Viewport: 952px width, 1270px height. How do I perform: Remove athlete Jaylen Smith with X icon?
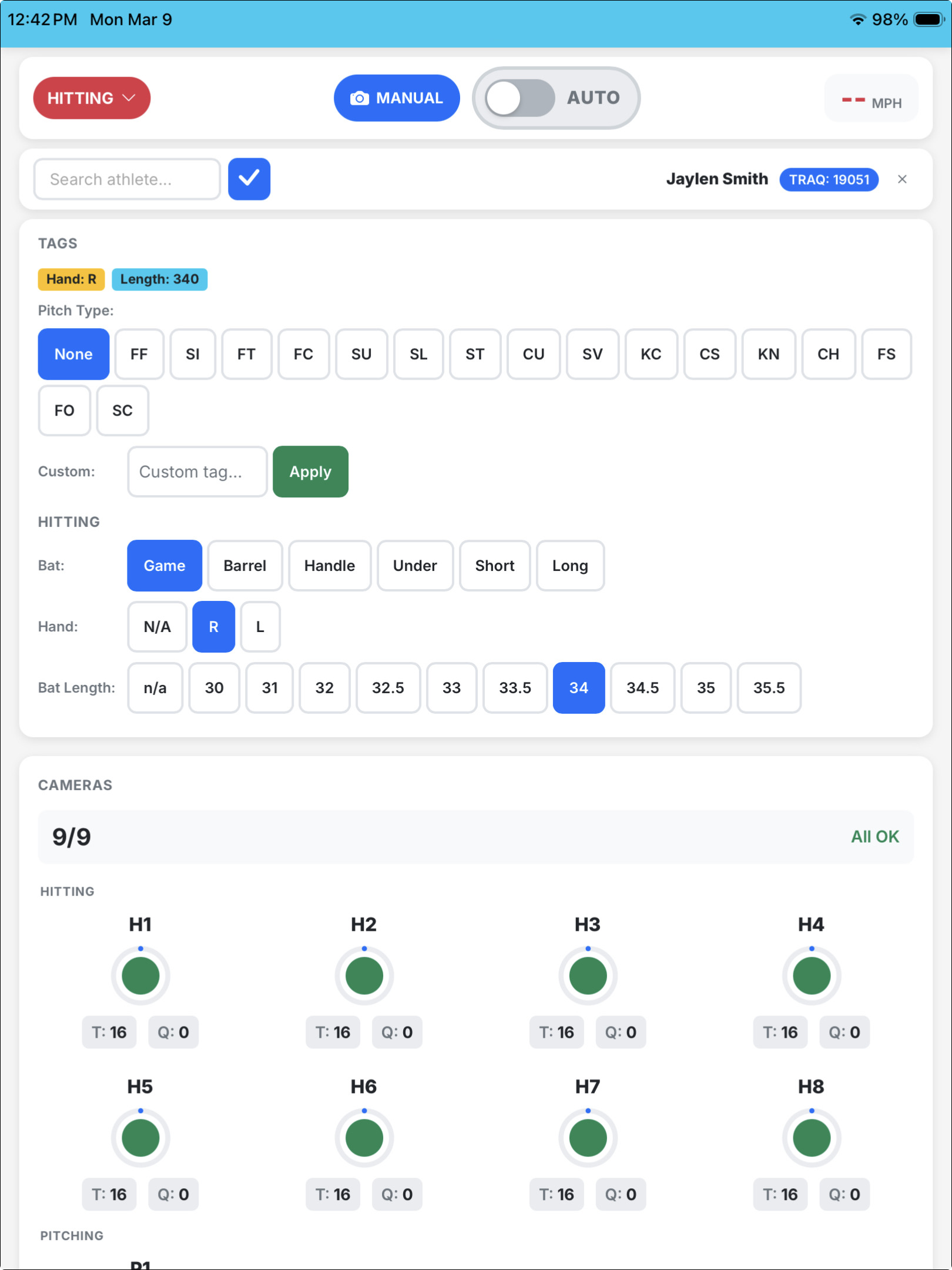[902, 179]
